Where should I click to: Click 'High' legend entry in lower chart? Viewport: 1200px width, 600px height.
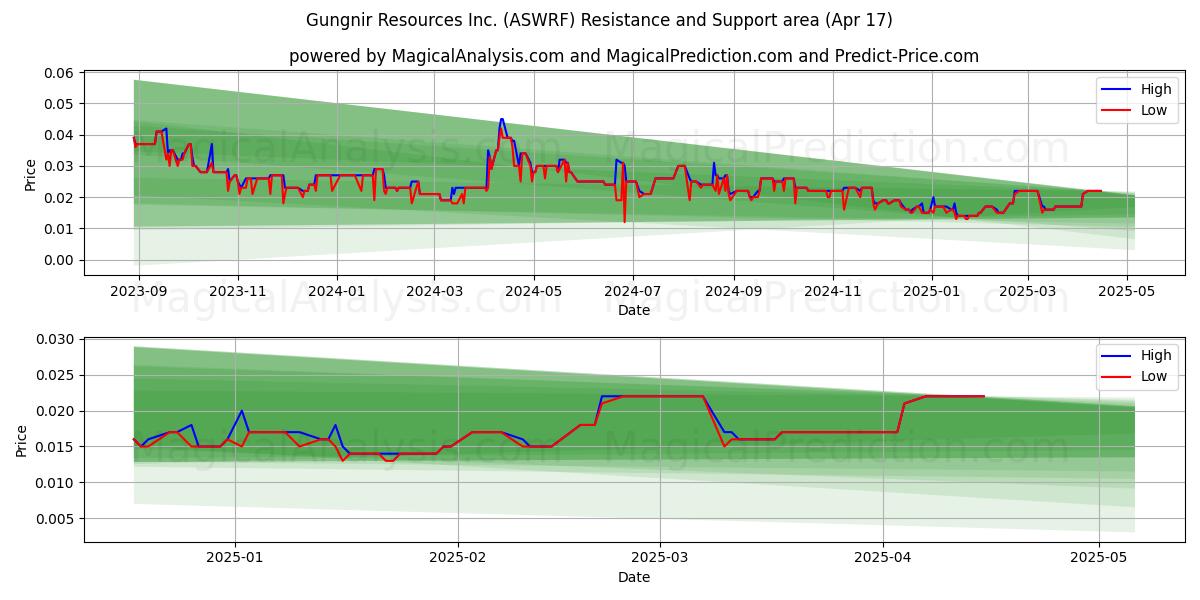pos(1156,355)
